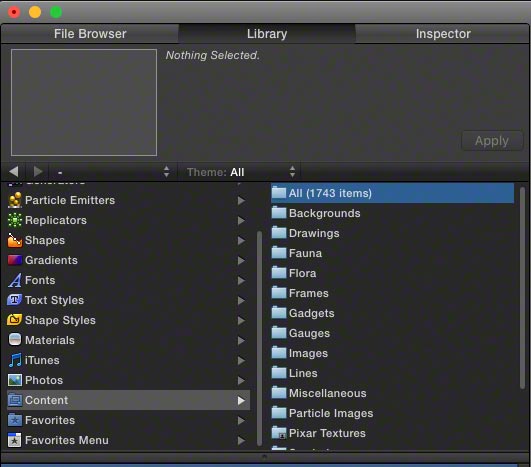The width and height of the screenshot is (531, 467).
Task: Click the Flora folder icon
Action: coord(279,273)
